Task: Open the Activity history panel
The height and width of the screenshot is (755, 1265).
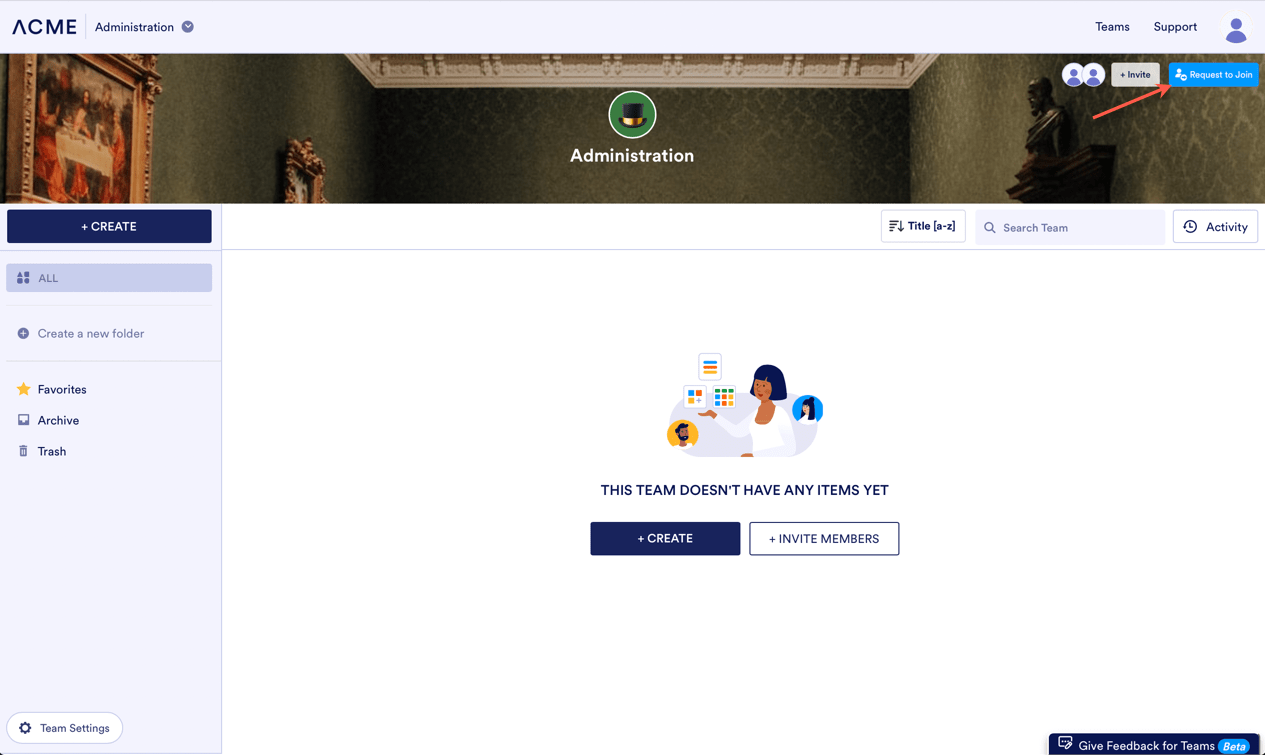Action: click(x=1215, y=227)
